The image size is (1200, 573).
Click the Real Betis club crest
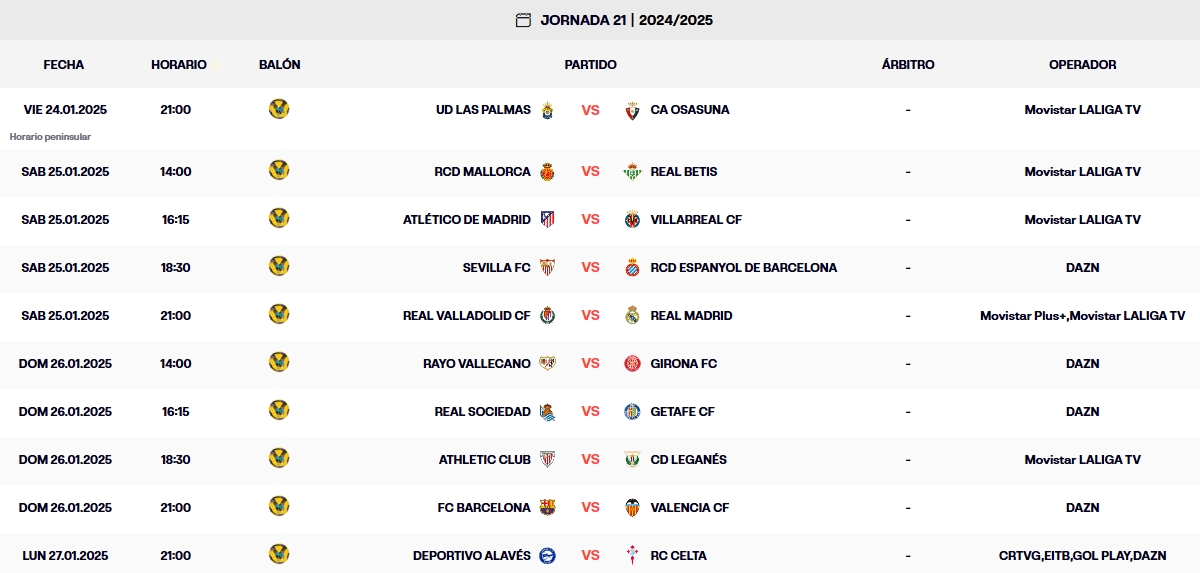click(632, 172)
